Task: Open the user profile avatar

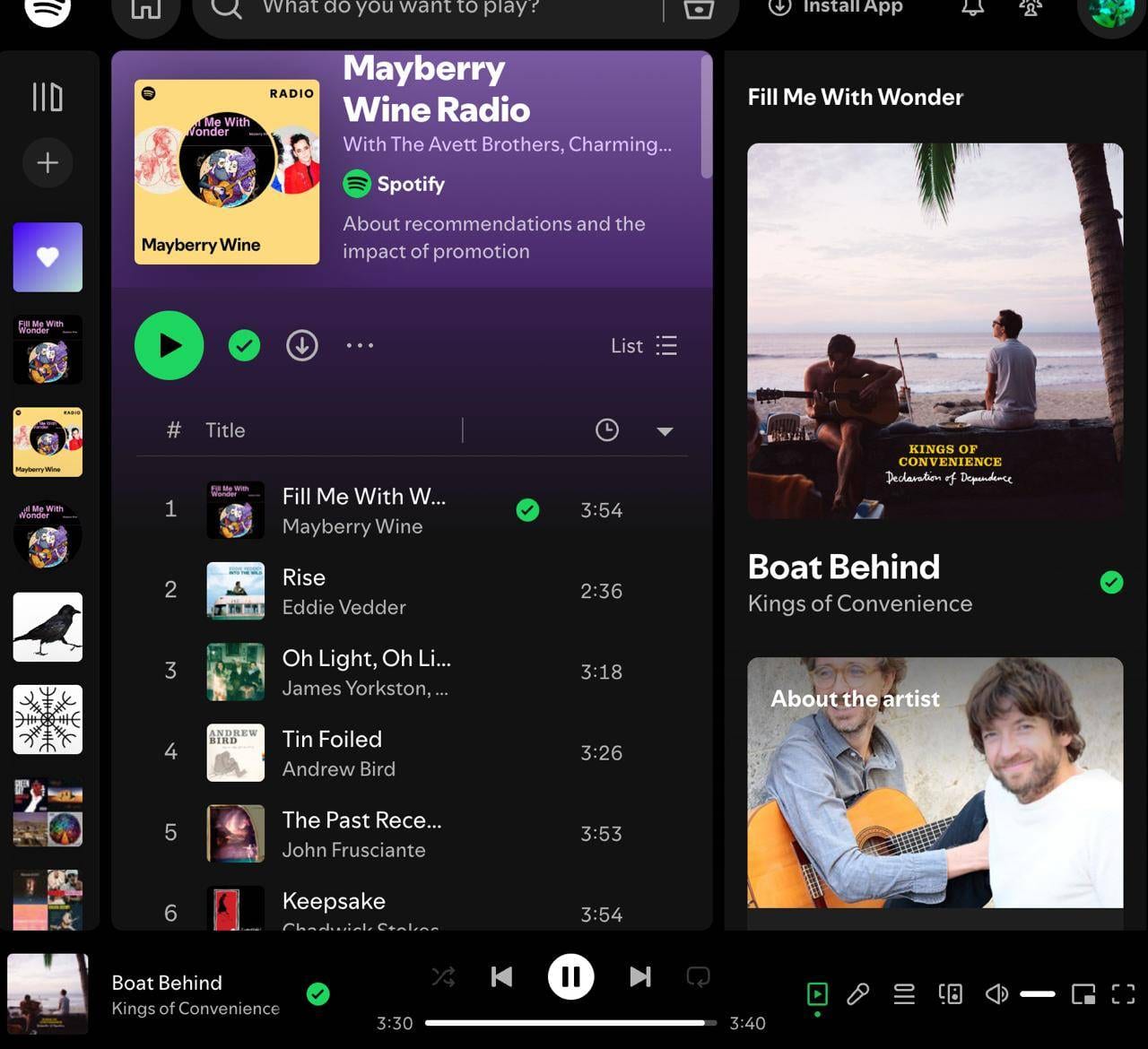Action: (1112, 11)
